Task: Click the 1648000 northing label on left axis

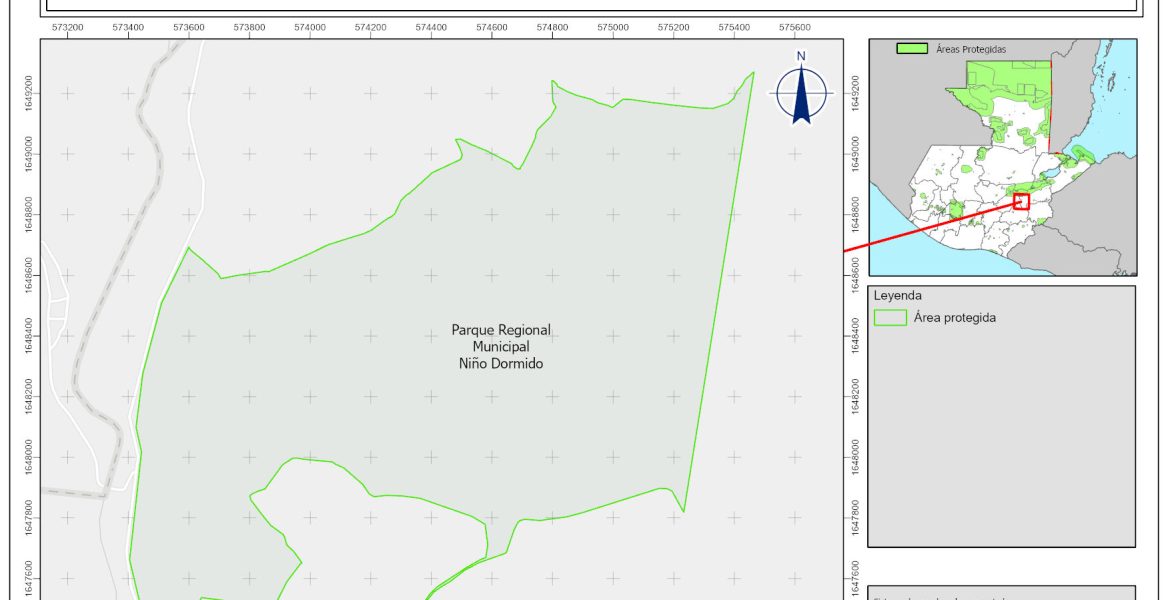Action: [x=31, y=457]
